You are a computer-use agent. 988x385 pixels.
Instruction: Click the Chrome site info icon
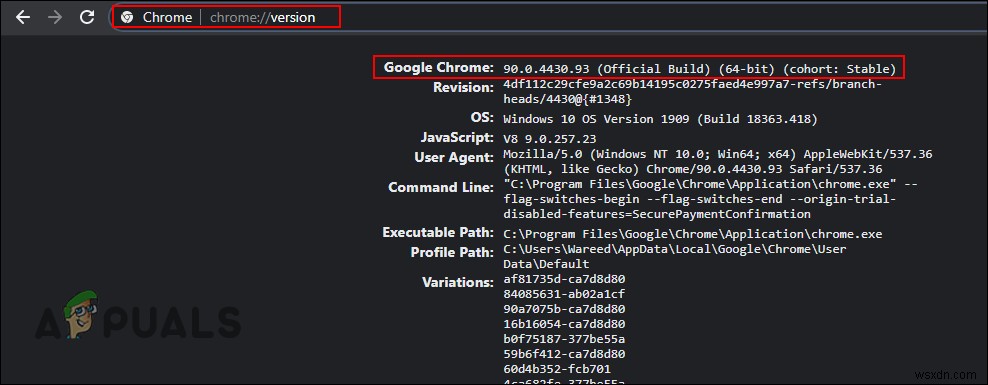click(127, 18)
